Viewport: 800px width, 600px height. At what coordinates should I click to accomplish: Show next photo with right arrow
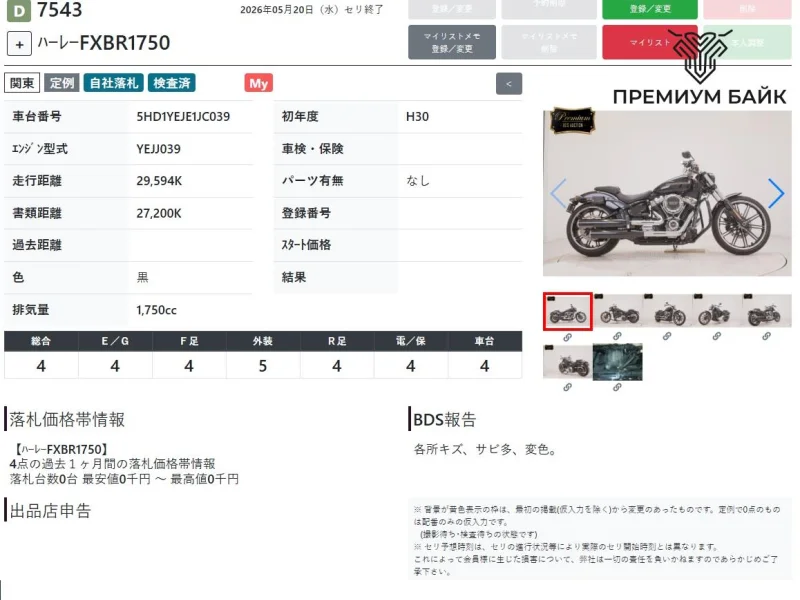(776, 193)
